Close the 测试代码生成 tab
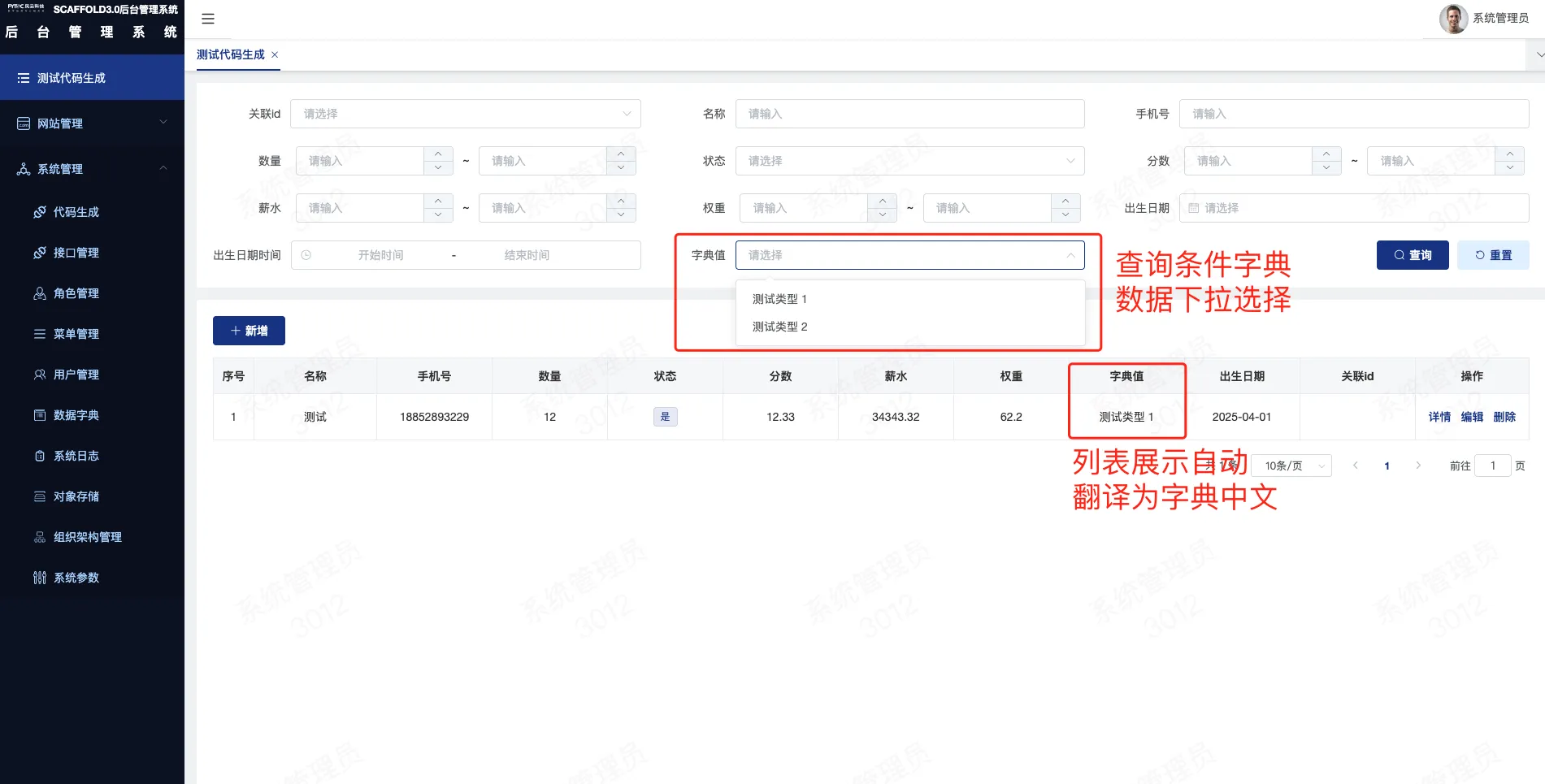Viewport: 1545px width, 784px height. pos(275,54)
